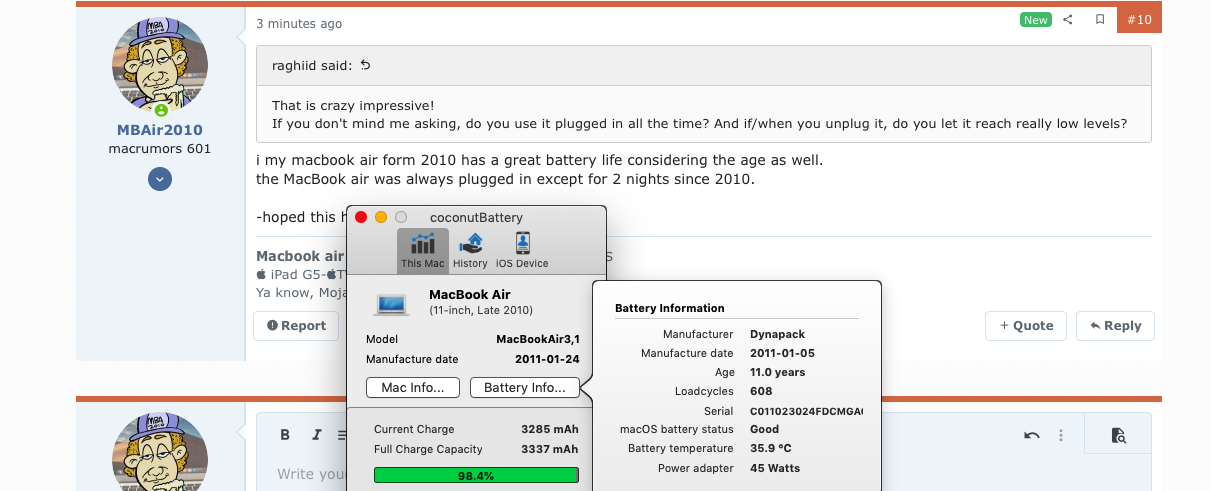Click the 'Battery Information' popover heading
The width and height of the screenshot is (1210, 491).
pyautogui.click(x=669, y=308)
